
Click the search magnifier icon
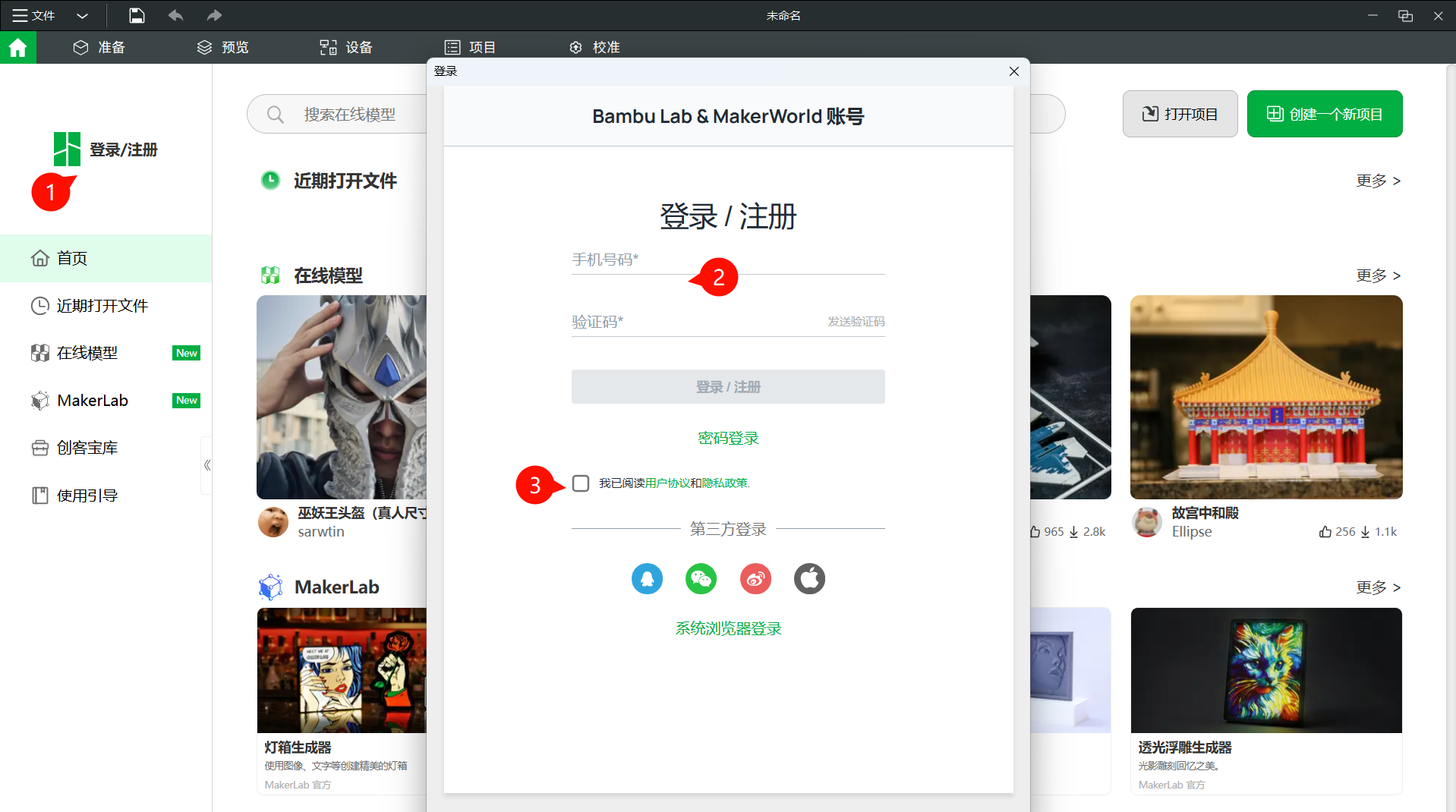pos(276,115)
